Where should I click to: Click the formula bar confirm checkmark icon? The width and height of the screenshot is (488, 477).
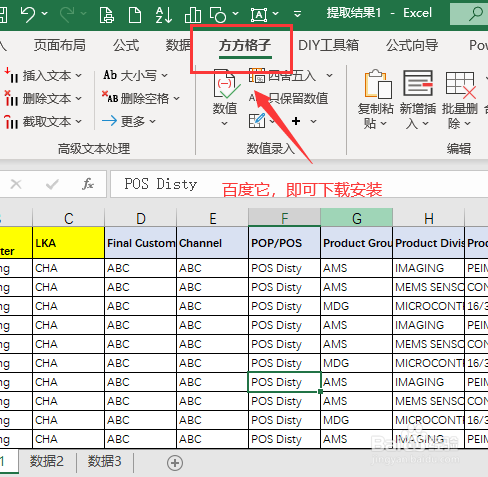point(52,184)
